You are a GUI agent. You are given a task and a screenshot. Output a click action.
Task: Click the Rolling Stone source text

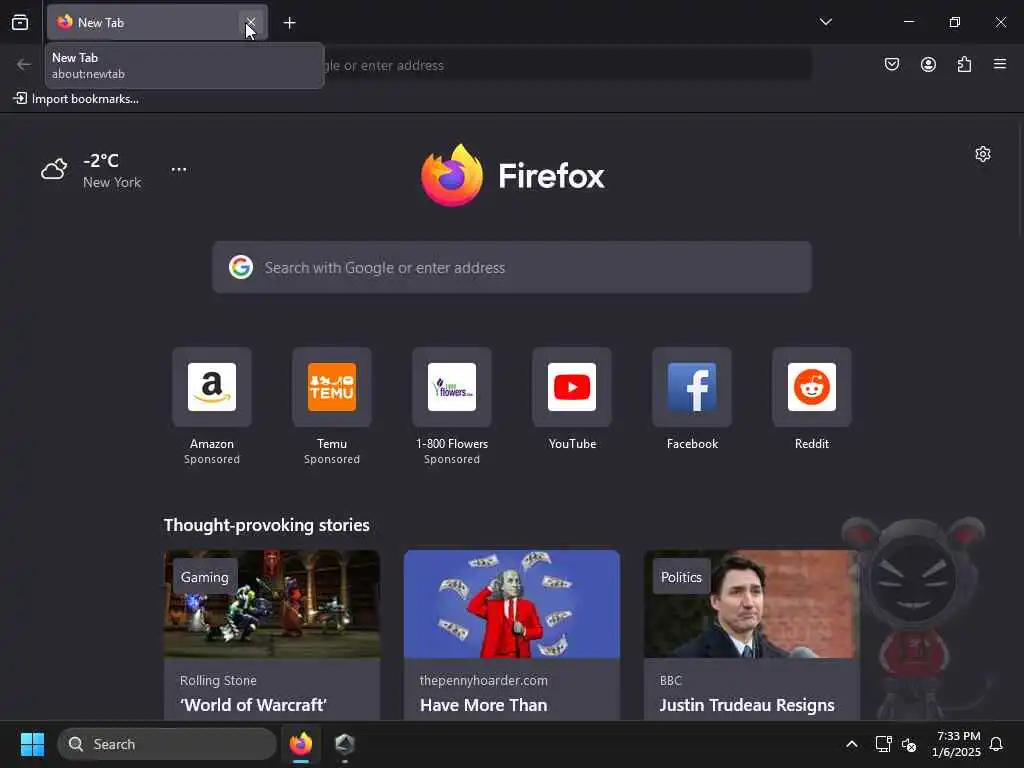click(218, 680)
